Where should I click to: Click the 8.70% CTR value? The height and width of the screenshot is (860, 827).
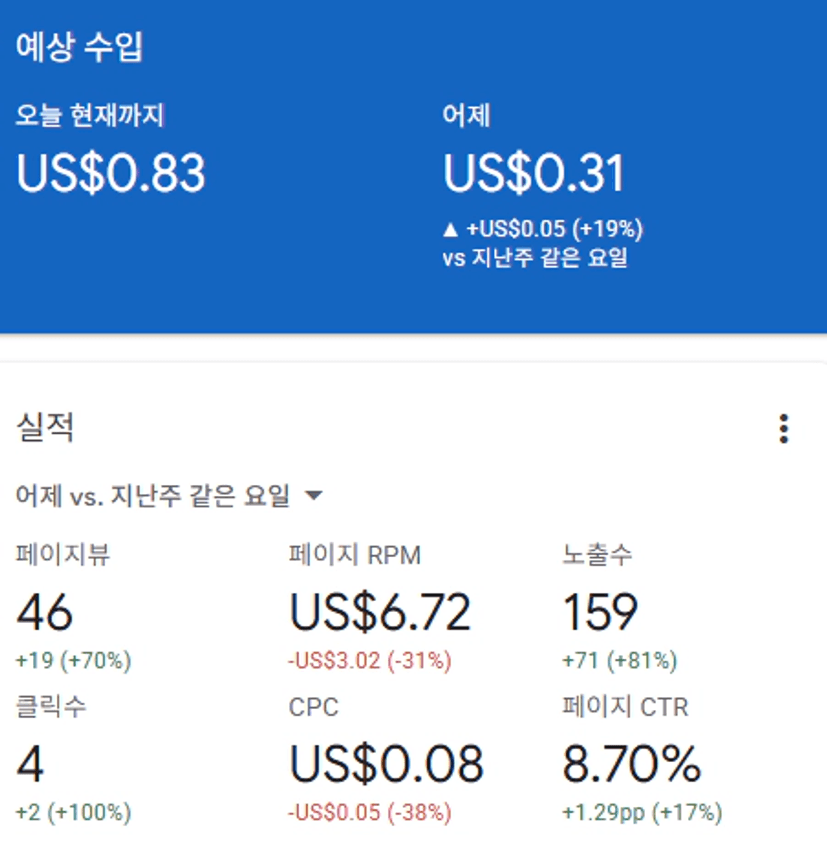(x=632, y=764)
